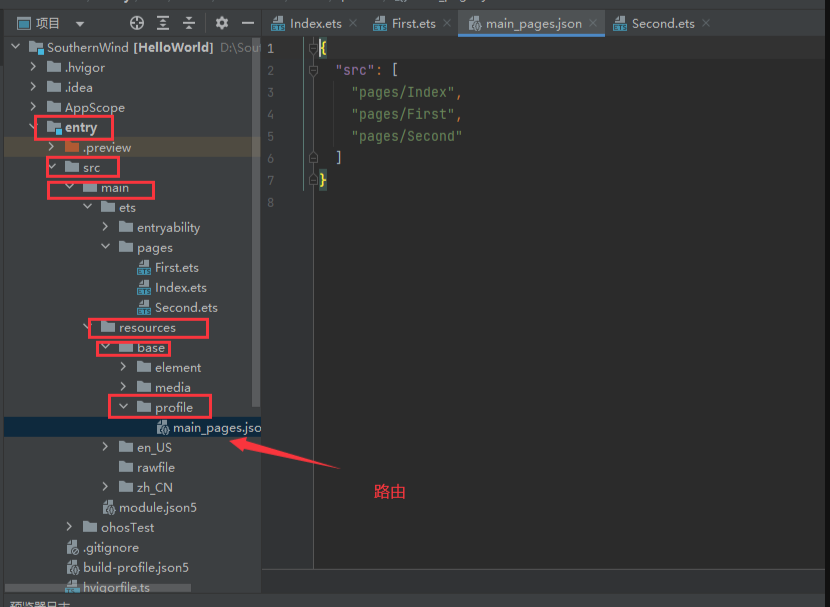Click the .preview orange folder icon
This screenshot has width=830, height=607.
tap(72, 147)
